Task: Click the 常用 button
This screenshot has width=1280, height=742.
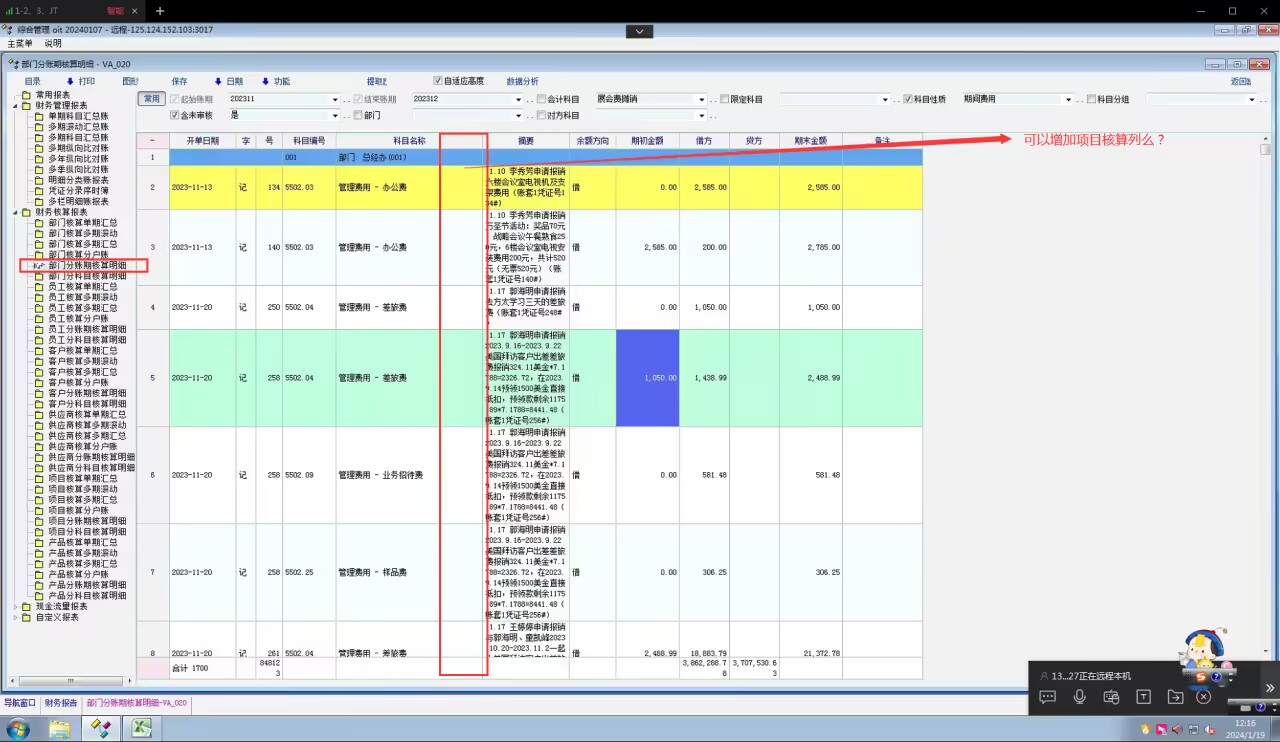Action: click(x=150, y=100)
